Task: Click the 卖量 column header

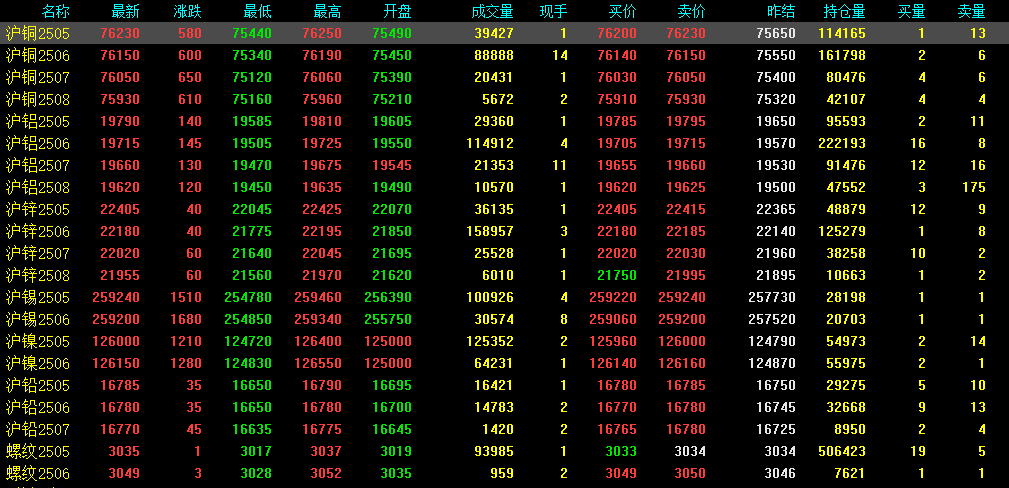Action: [972, 11]
